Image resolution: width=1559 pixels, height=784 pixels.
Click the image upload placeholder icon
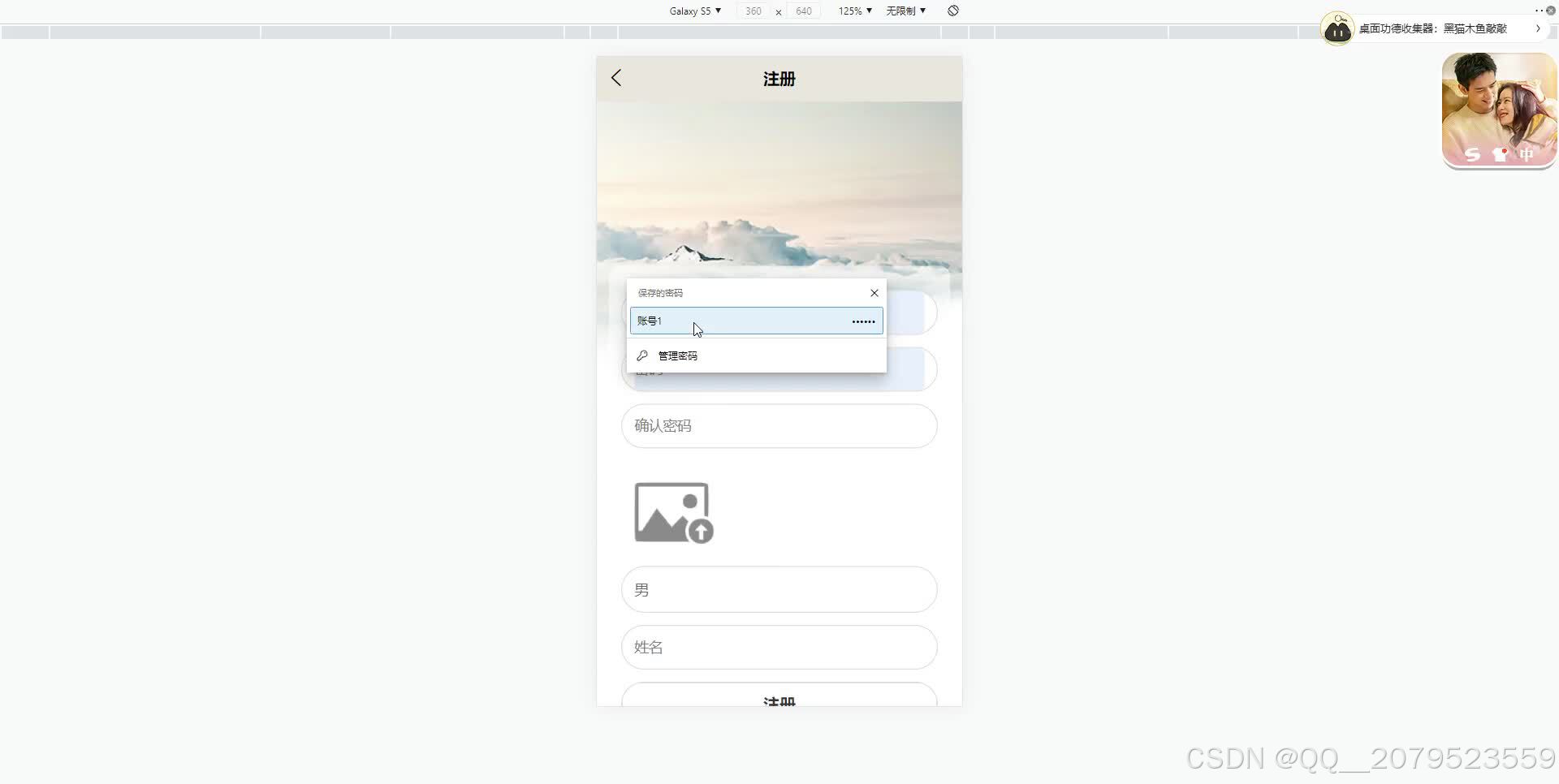(x=673, y=513)
